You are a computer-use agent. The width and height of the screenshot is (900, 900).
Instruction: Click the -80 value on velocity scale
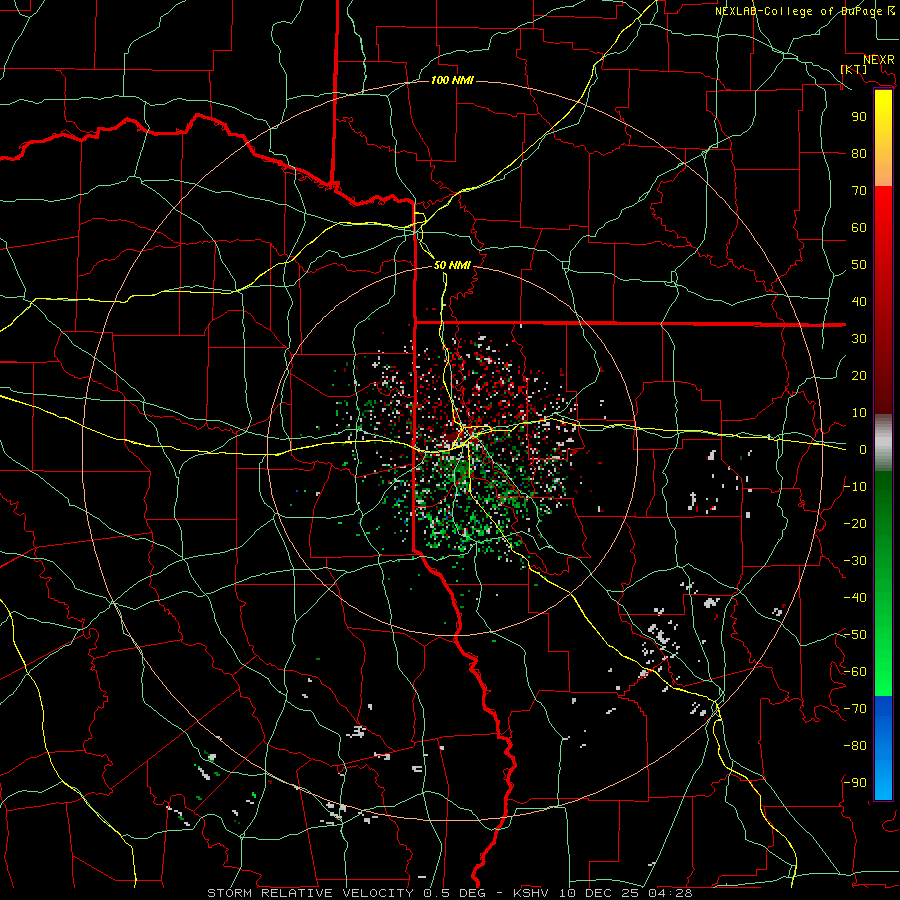click(855, 746)
